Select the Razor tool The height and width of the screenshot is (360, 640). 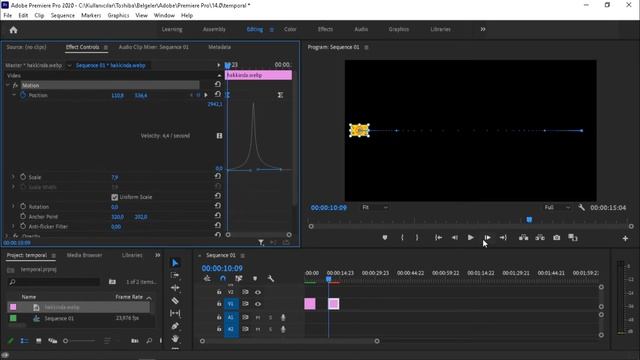[175, 300]
